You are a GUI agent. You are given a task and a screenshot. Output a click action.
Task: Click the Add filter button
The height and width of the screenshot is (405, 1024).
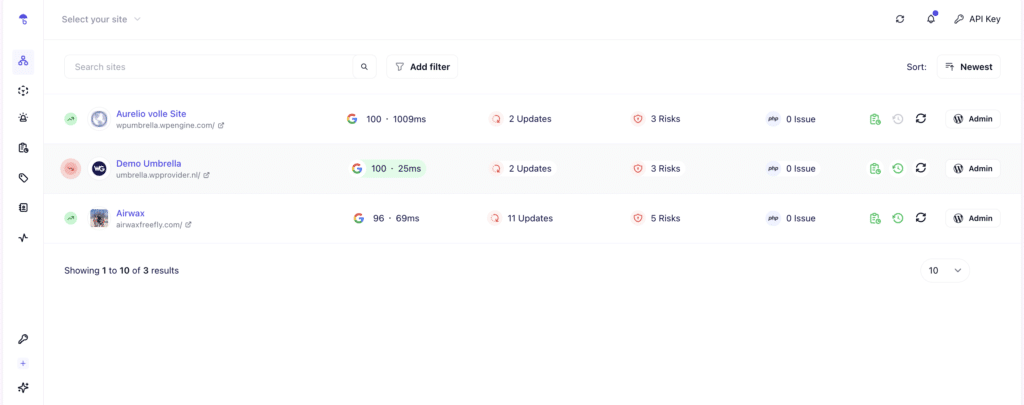click(x=422, y=67)
